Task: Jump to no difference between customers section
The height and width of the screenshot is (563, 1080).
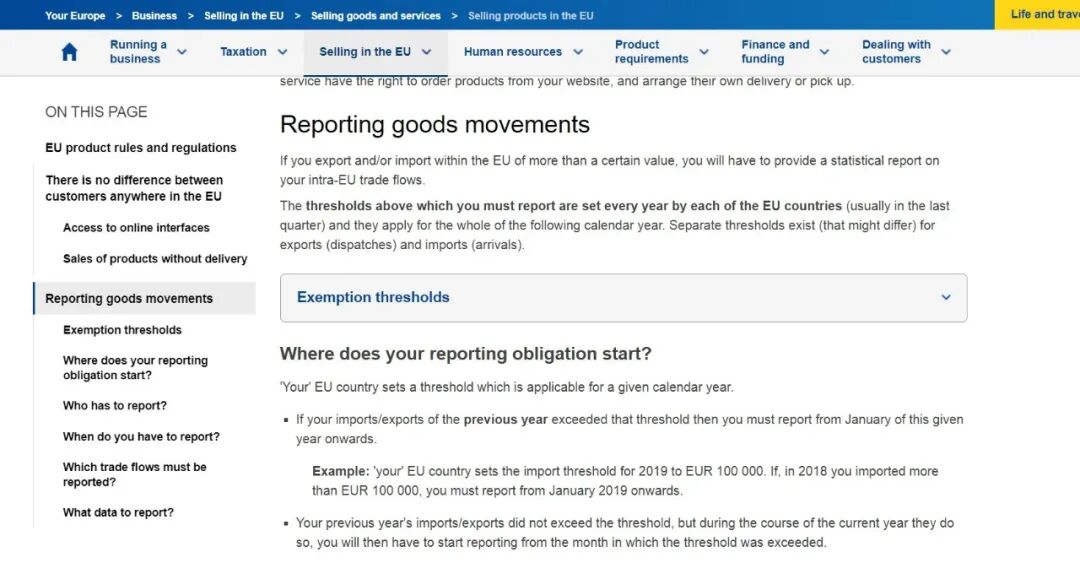Action: coord(134,188)
